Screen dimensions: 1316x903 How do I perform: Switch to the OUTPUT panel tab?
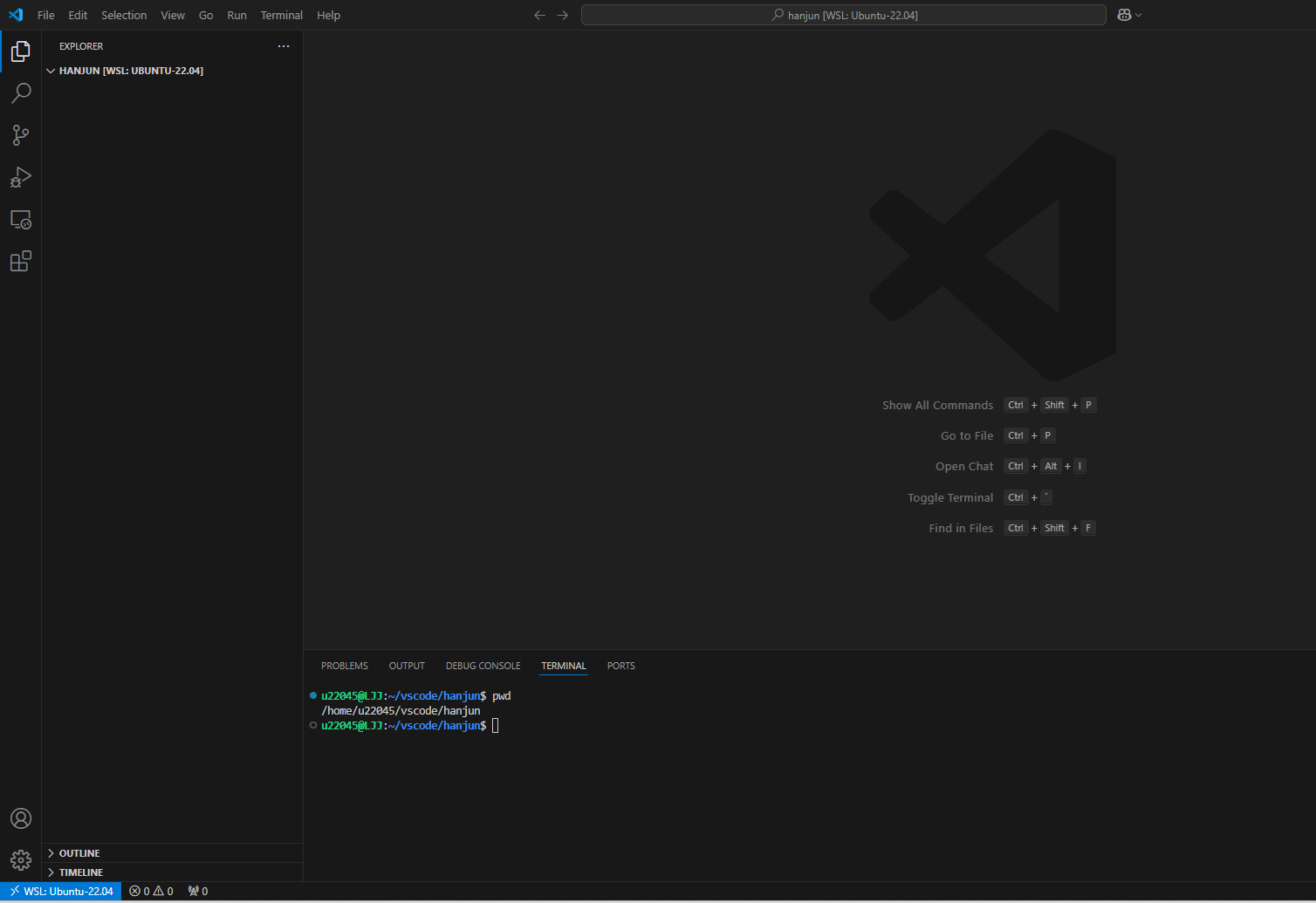[x=407, y=666]
